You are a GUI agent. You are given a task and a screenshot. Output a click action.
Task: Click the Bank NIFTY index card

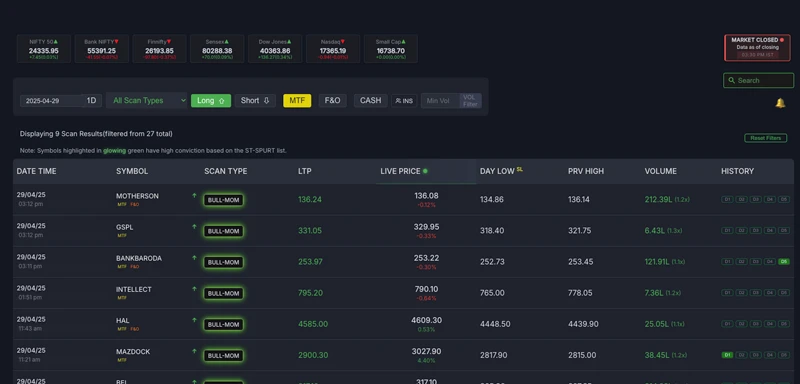point(102,48)
